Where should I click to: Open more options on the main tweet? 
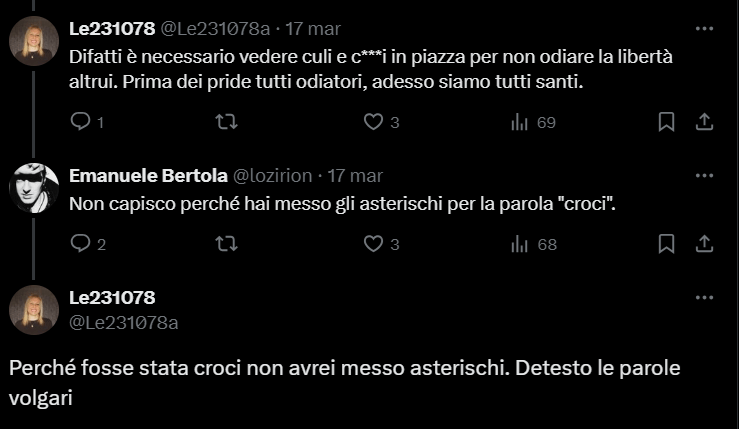[x=703, y=297]
